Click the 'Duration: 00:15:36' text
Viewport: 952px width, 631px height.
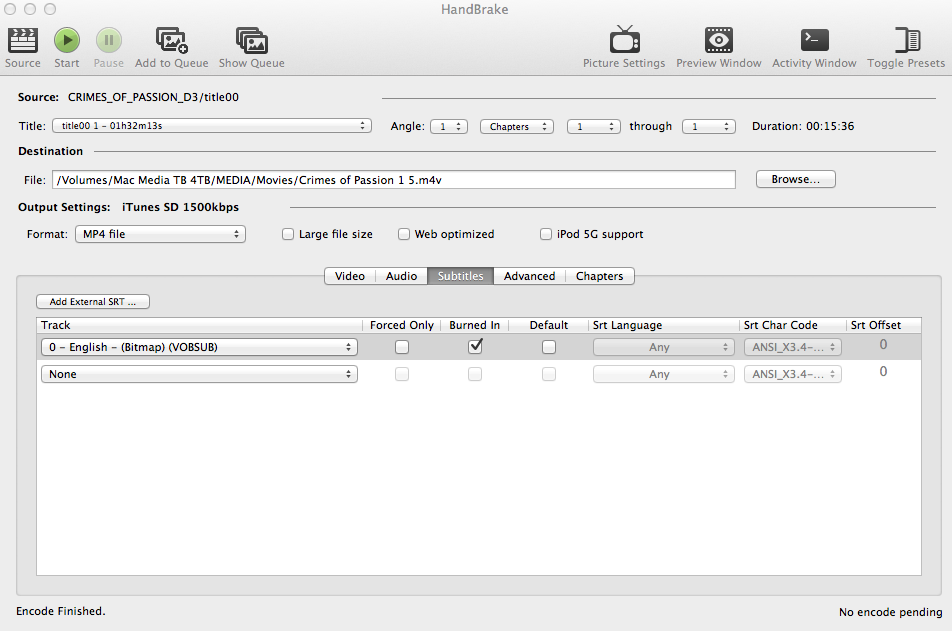(803, 126)
